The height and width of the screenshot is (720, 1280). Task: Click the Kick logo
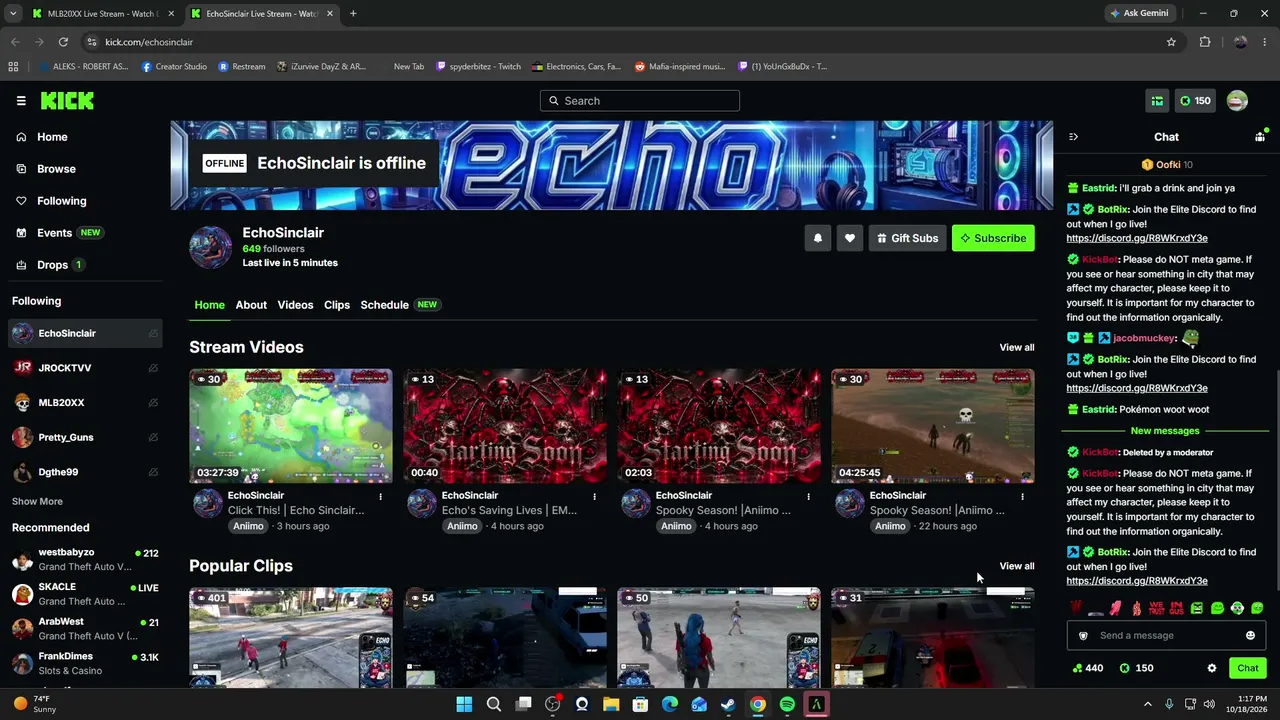pyautogui.click(x=67, y=101)
